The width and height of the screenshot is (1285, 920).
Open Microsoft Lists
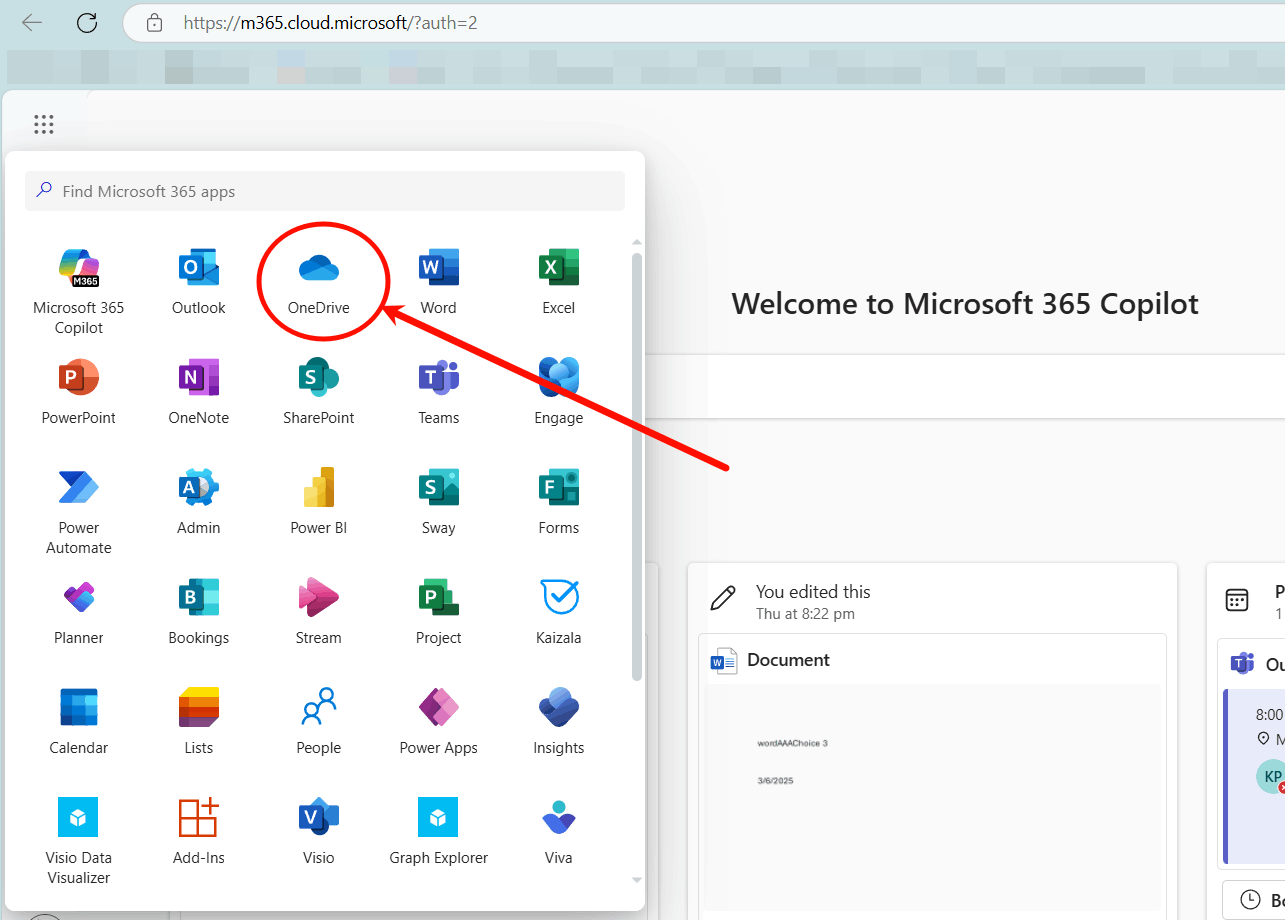point(199,720)
